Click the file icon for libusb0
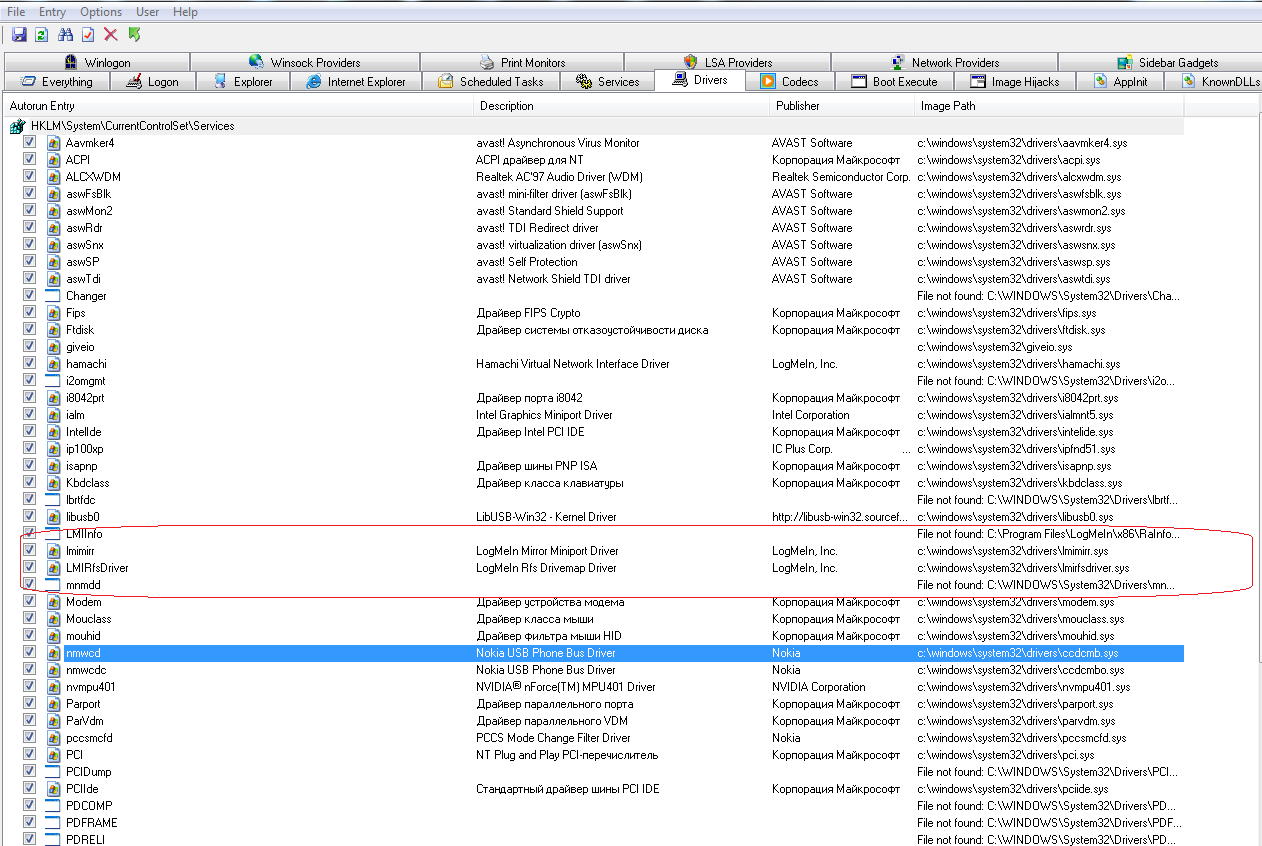 pos(54,517)
